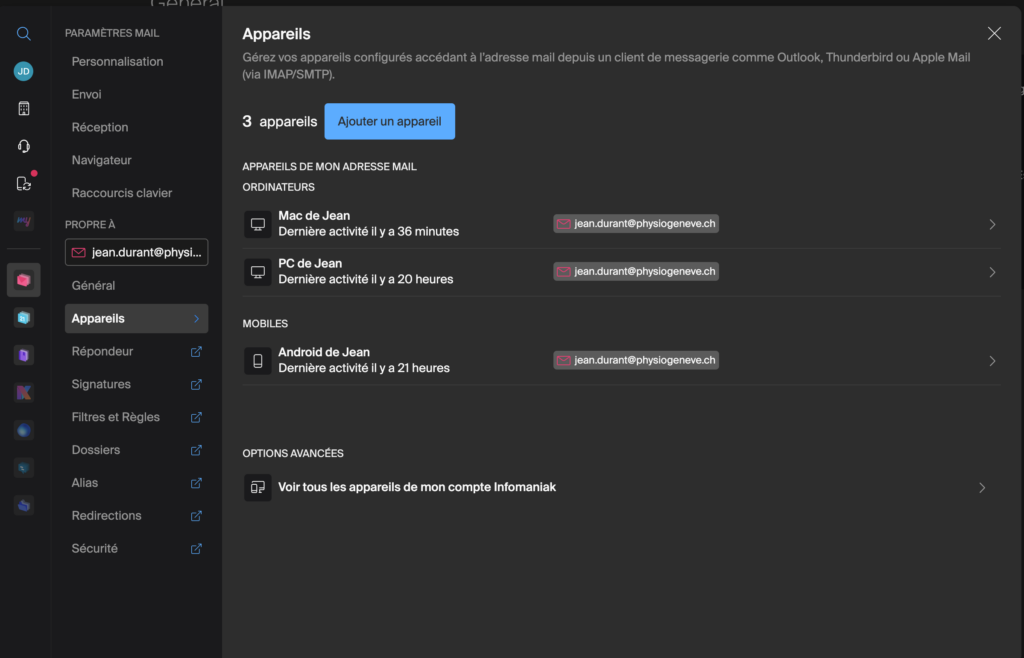The width and height of the screenshot is (1024, 658).
Task: Click the icon with red notification dot
Action: [24, 183]
